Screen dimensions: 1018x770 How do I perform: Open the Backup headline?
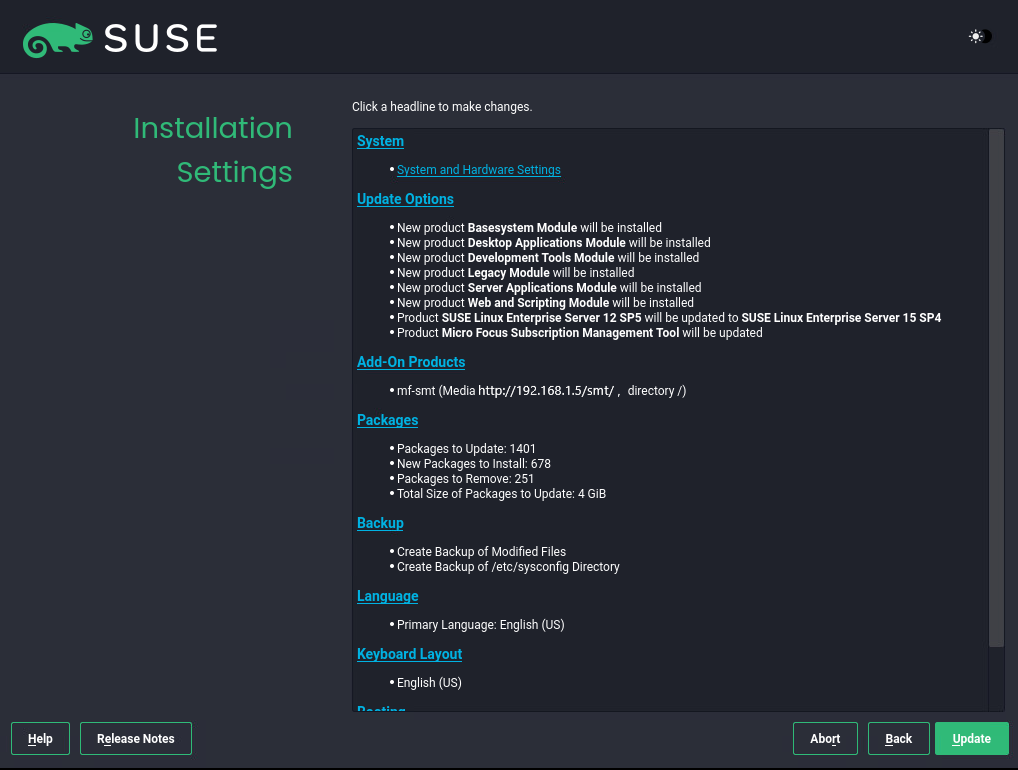pos(380,523)
